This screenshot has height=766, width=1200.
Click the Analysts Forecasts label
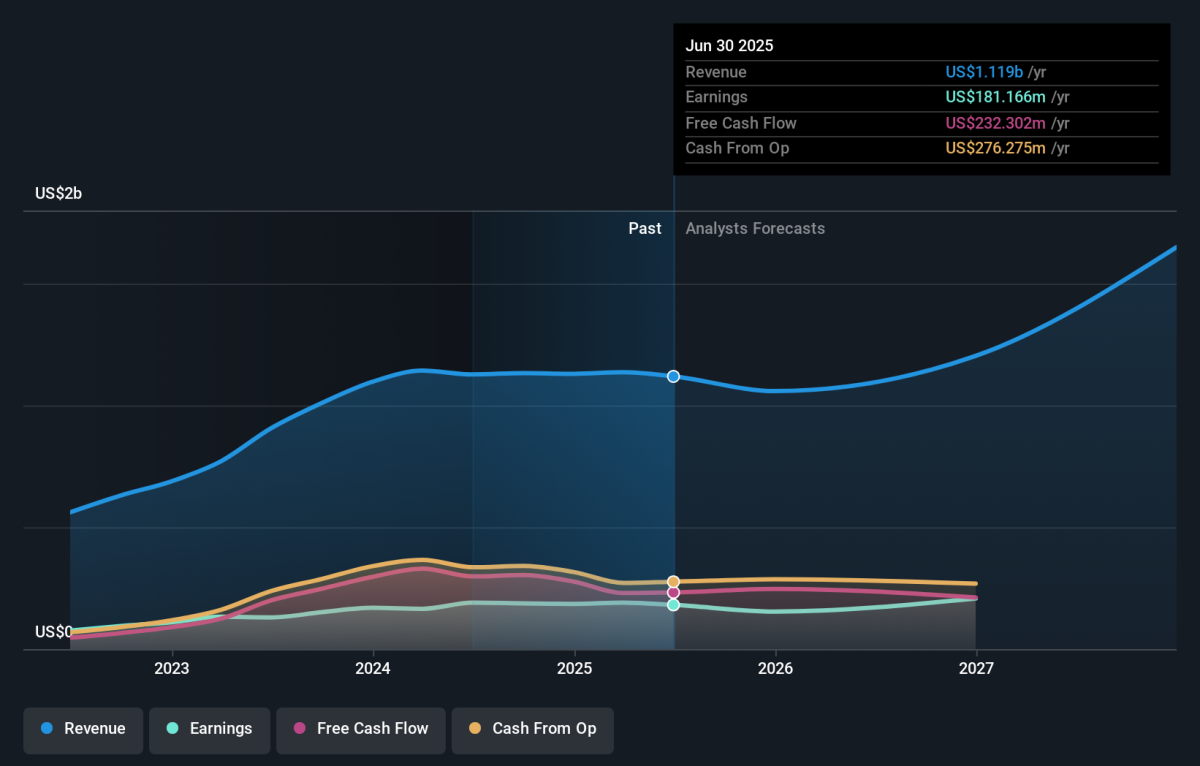click(x=755, y=228)
